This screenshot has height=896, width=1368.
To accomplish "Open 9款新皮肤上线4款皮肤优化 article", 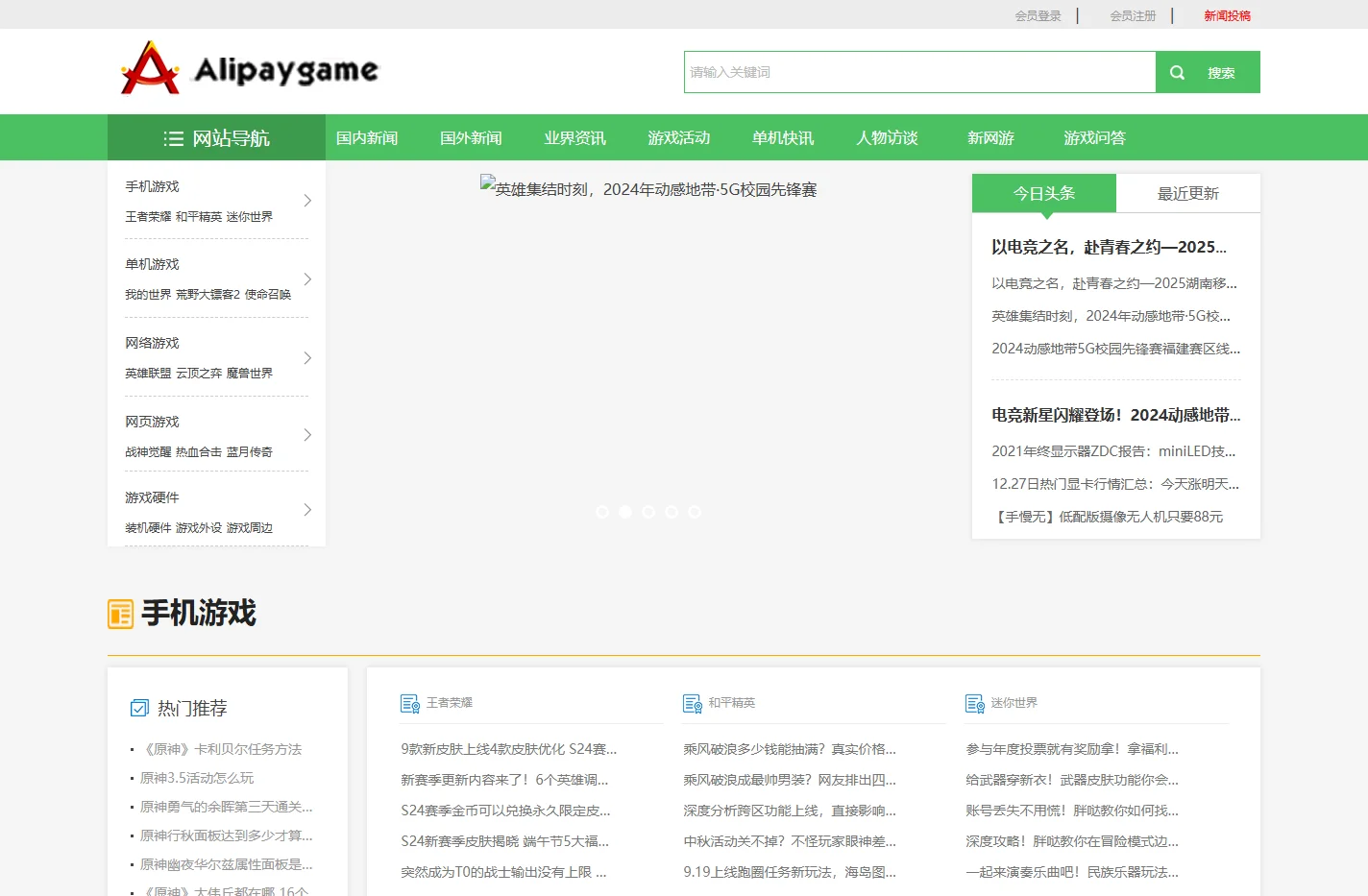I will [x=509, y=749].
